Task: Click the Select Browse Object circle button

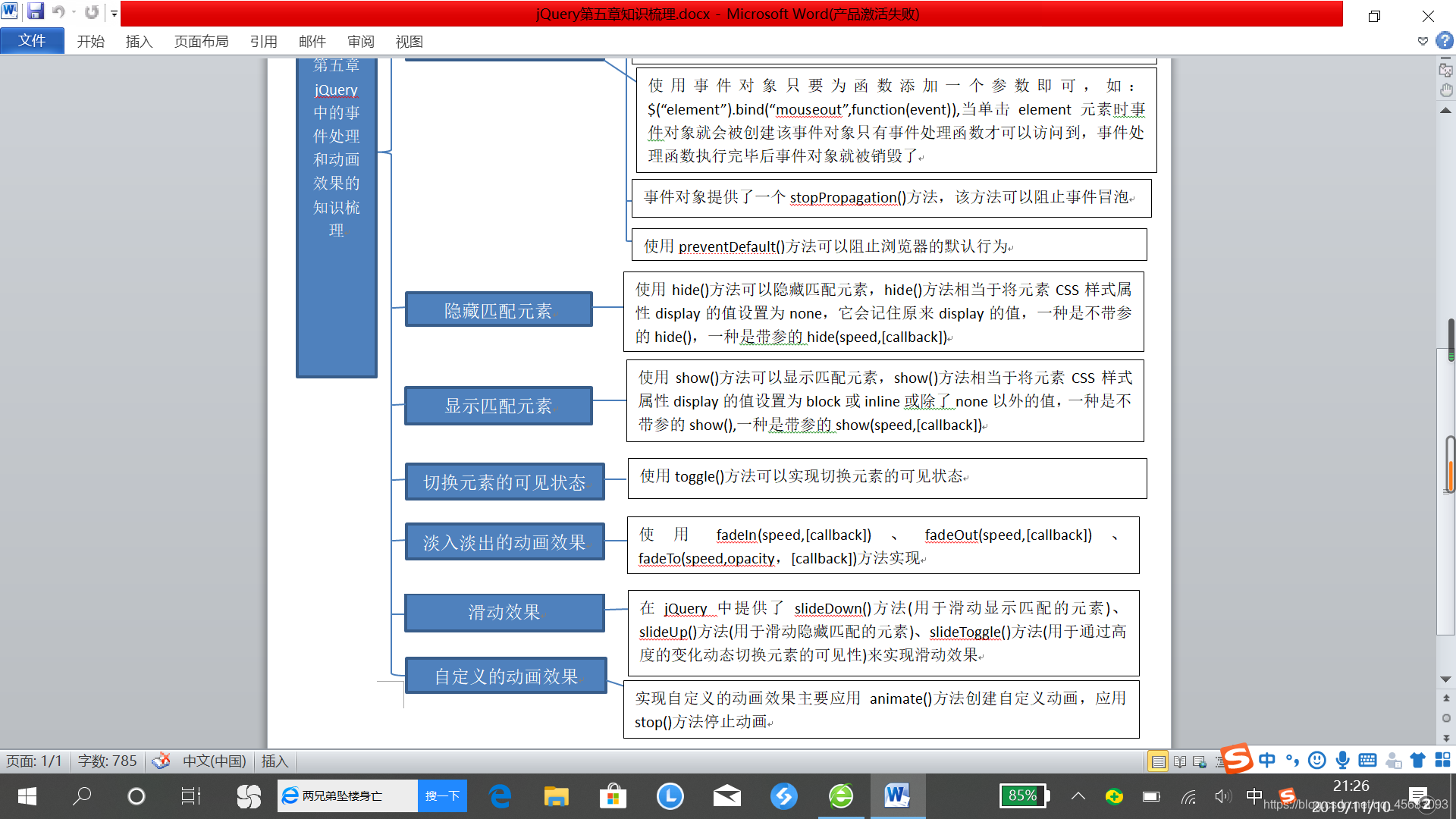Action: tap(1446, 718)
